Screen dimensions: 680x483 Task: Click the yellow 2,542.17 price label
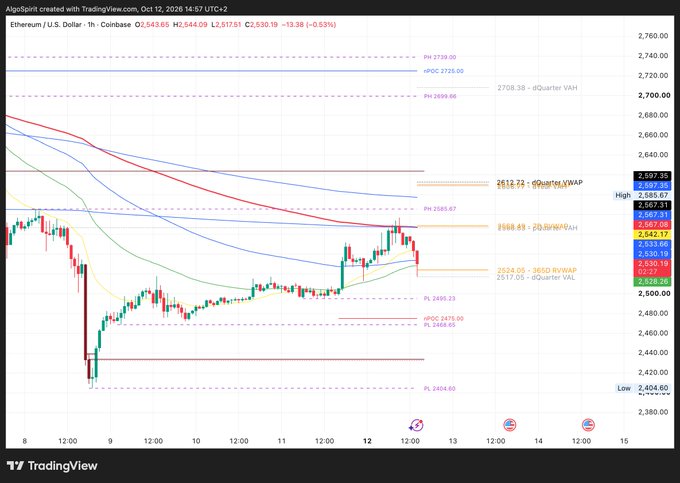coord(652,235)
